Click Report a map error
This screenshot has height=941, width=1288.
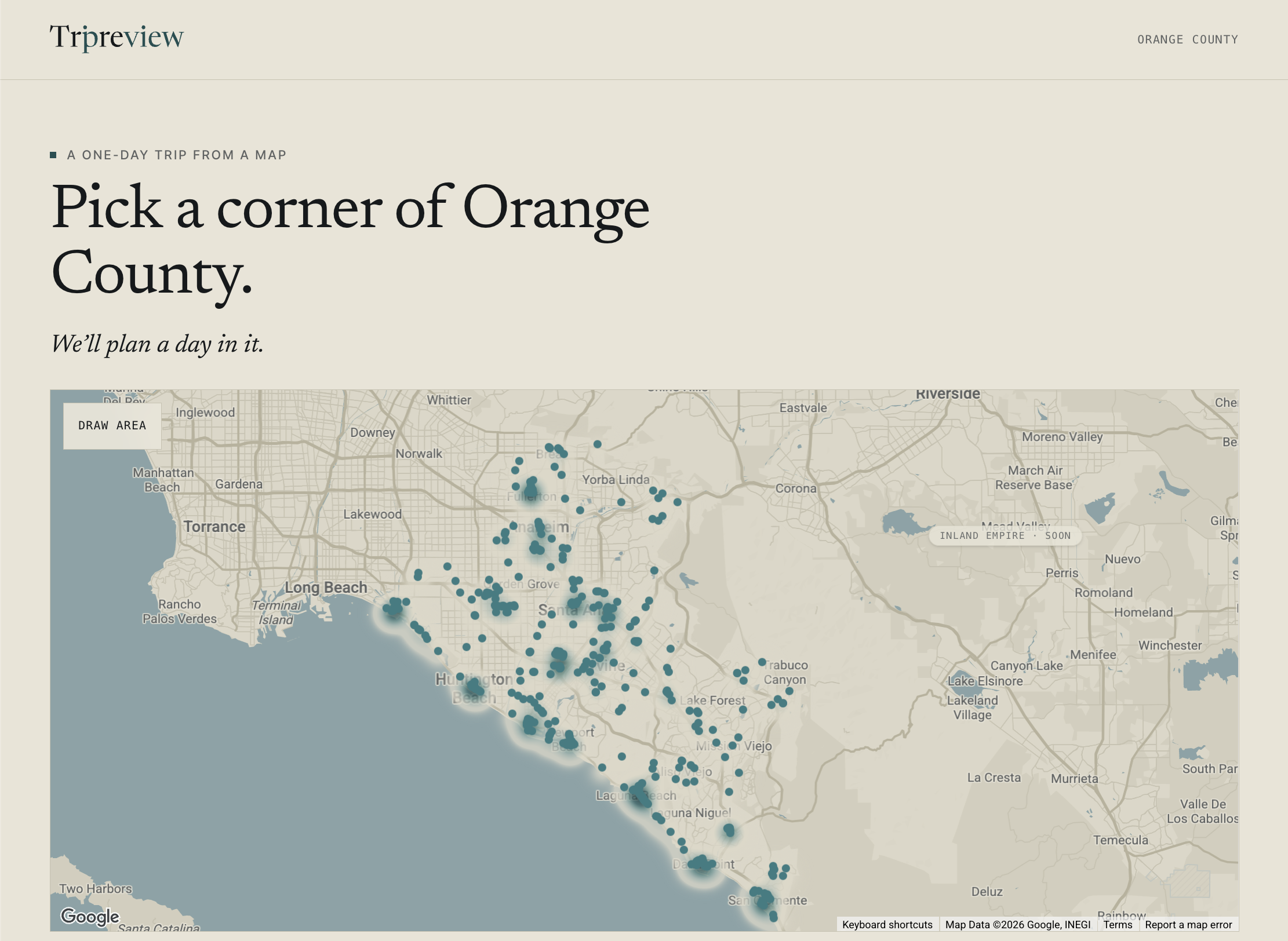[1188, 925]
